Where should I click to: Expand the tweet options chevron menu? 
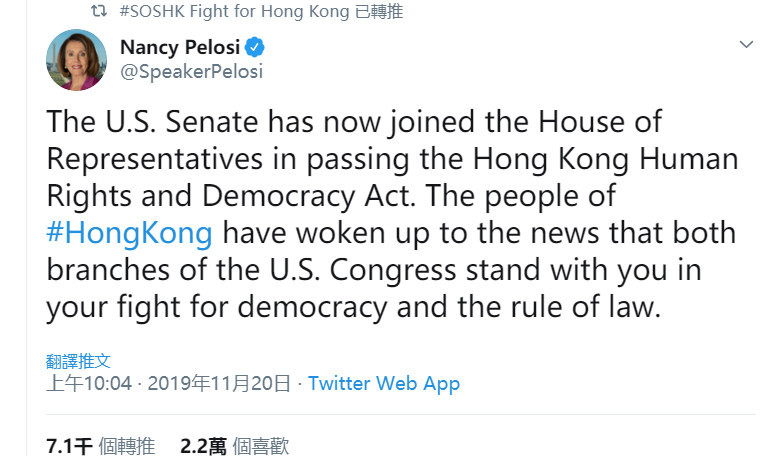coord(745,45)
